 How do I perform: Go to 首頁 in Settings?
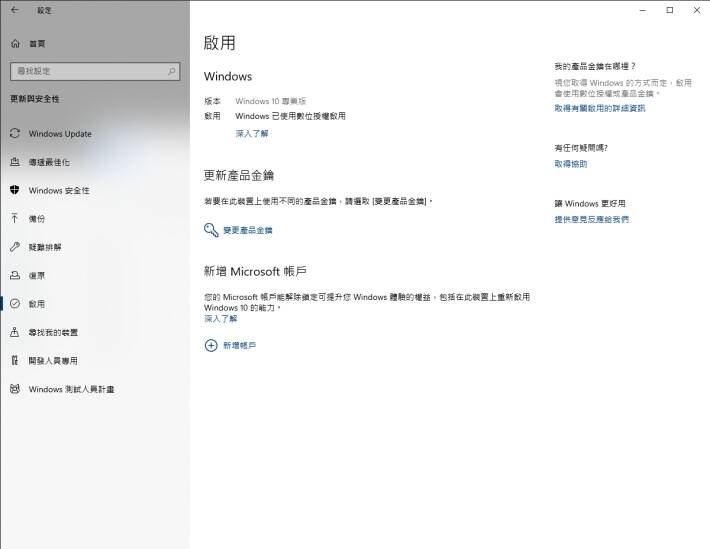tap(37, 44)
